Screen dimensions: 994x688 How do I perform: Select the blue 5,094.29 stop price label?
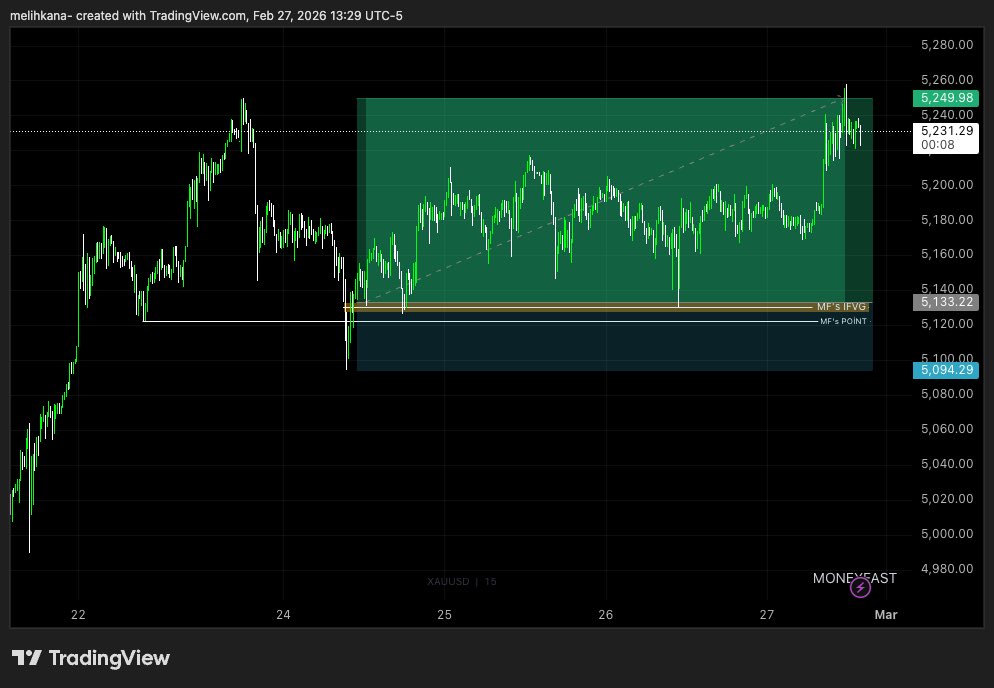[946, 370]
